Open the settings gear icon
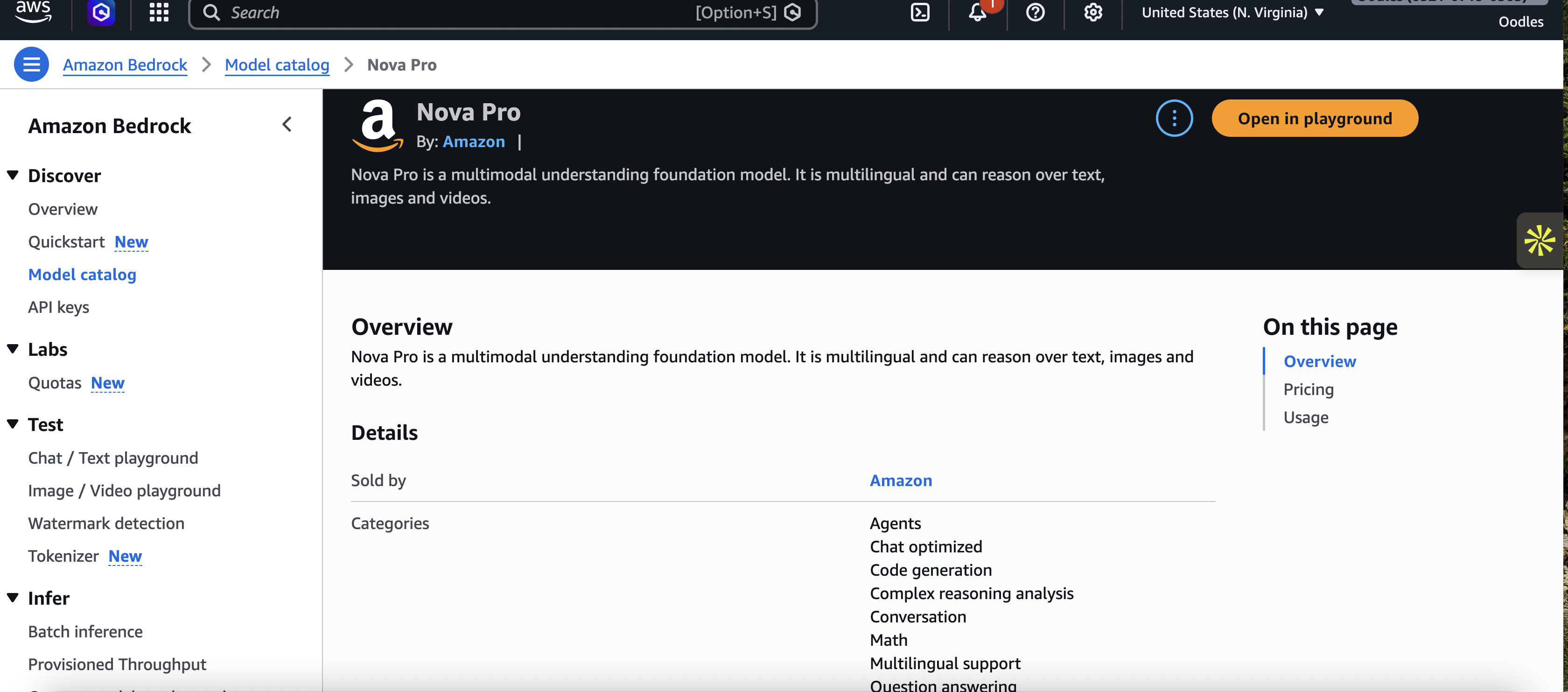 (1093, 12)
